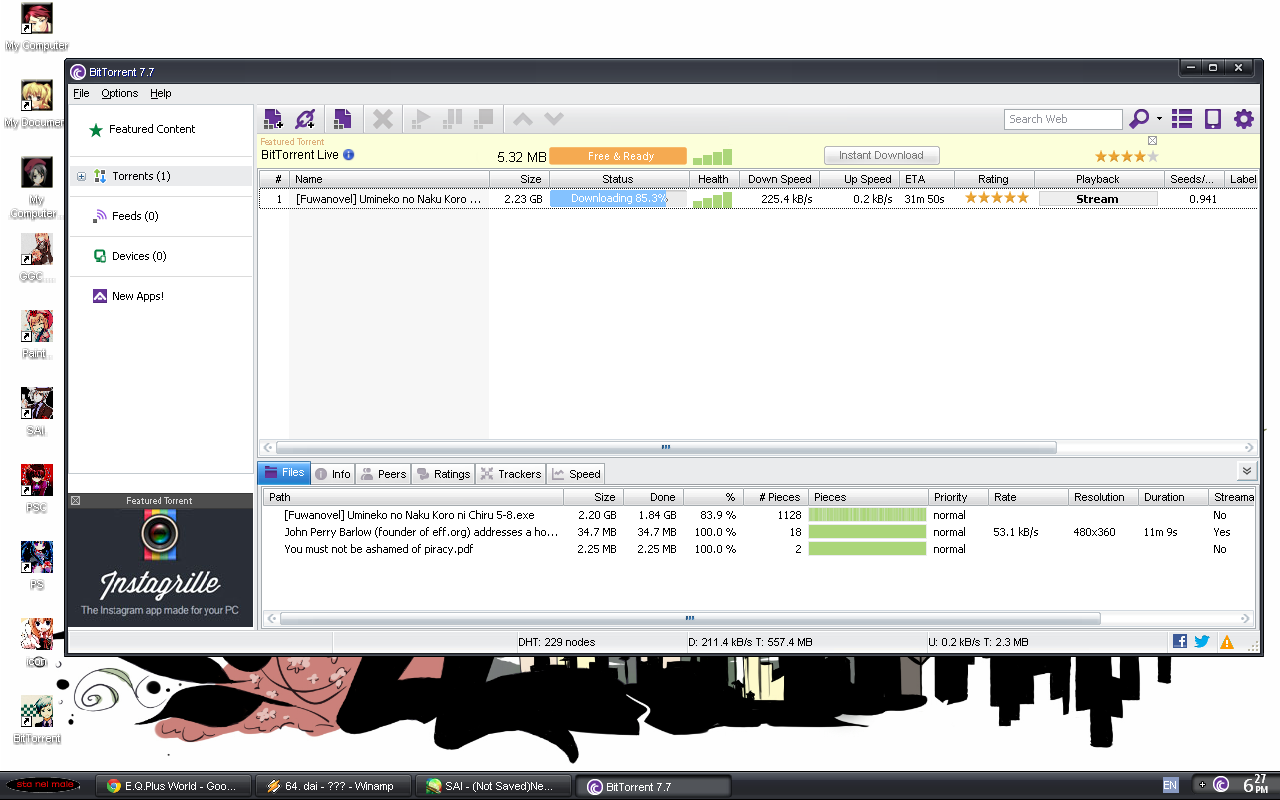The height and width of the screenshot is (800, 1280).
Task: Switch to the Peers tab
Action: pos(384,474)
